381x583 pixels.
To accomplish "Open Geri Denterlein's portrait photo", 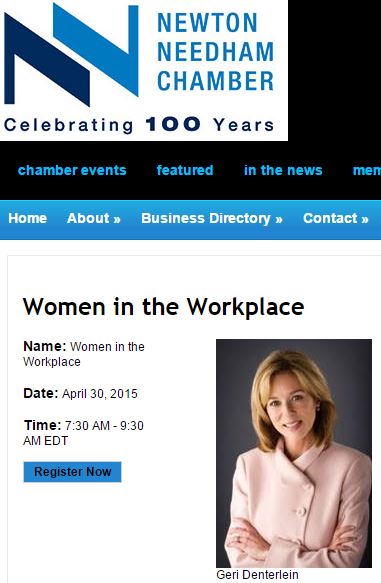I will 294,453.
